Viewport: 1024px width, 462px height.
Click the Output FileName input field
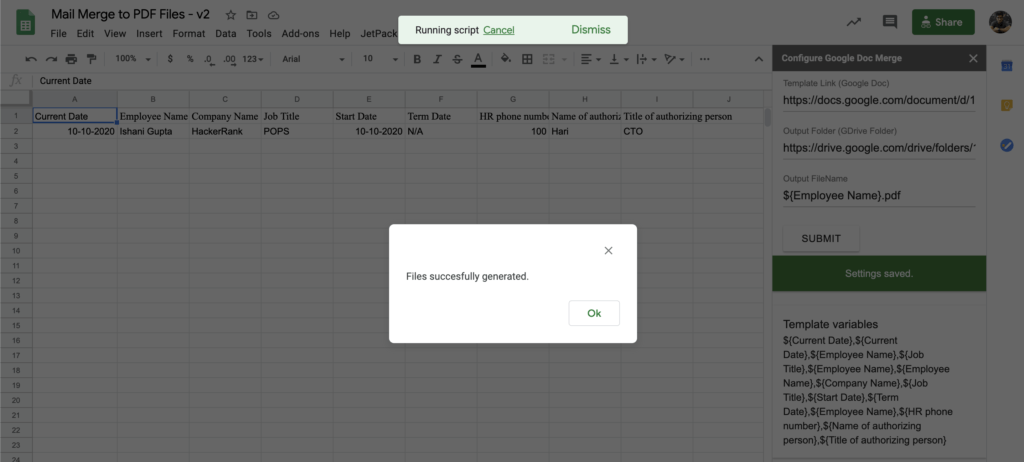click(x=878, y=195)
